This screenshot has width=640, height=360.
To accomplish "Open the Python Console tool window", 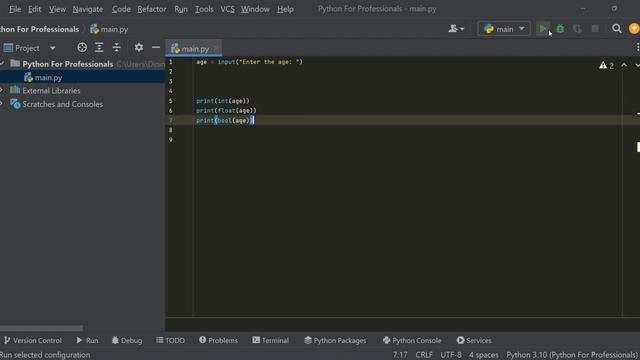I will coord(412,340).
